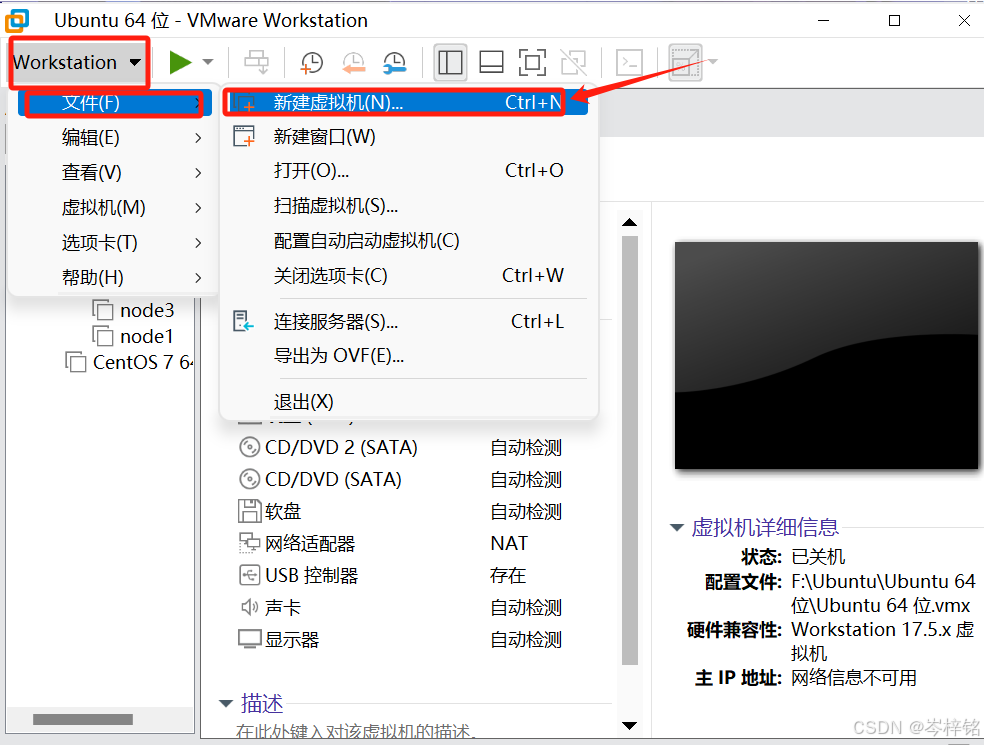Click the VM black screen preview thumbnail
This screenshot has width=984, height=745.
coord(826,355)
